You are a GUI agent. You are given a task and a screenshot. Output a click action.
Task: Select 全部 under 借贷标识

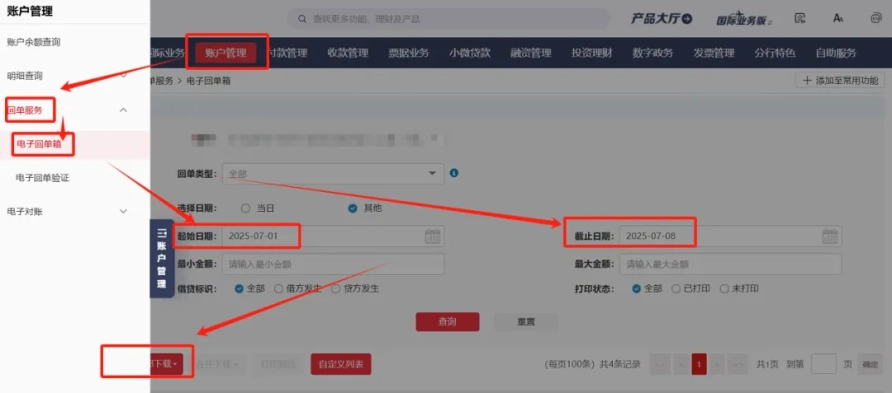click(239, 289)
